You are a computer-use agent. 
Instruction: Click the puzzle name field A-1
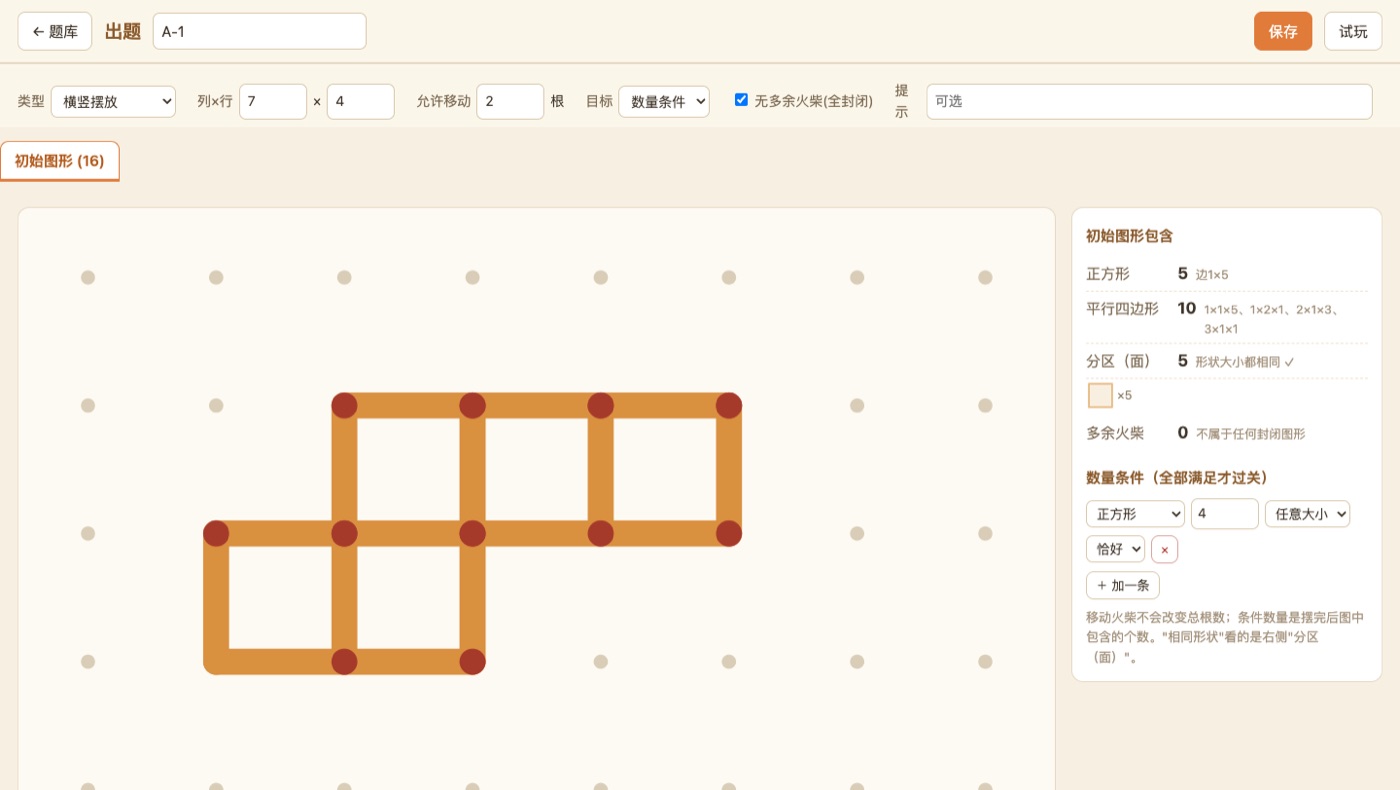259,31
